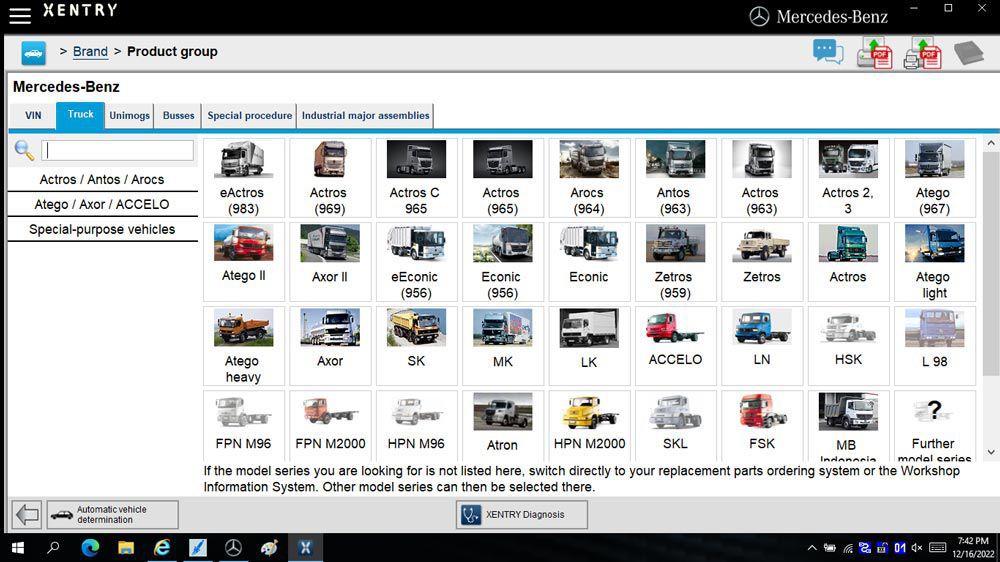The height and width of the screenshot is (562, 1000).
Task: Click the print to PDF icon
Action: [x=923, y=53]
